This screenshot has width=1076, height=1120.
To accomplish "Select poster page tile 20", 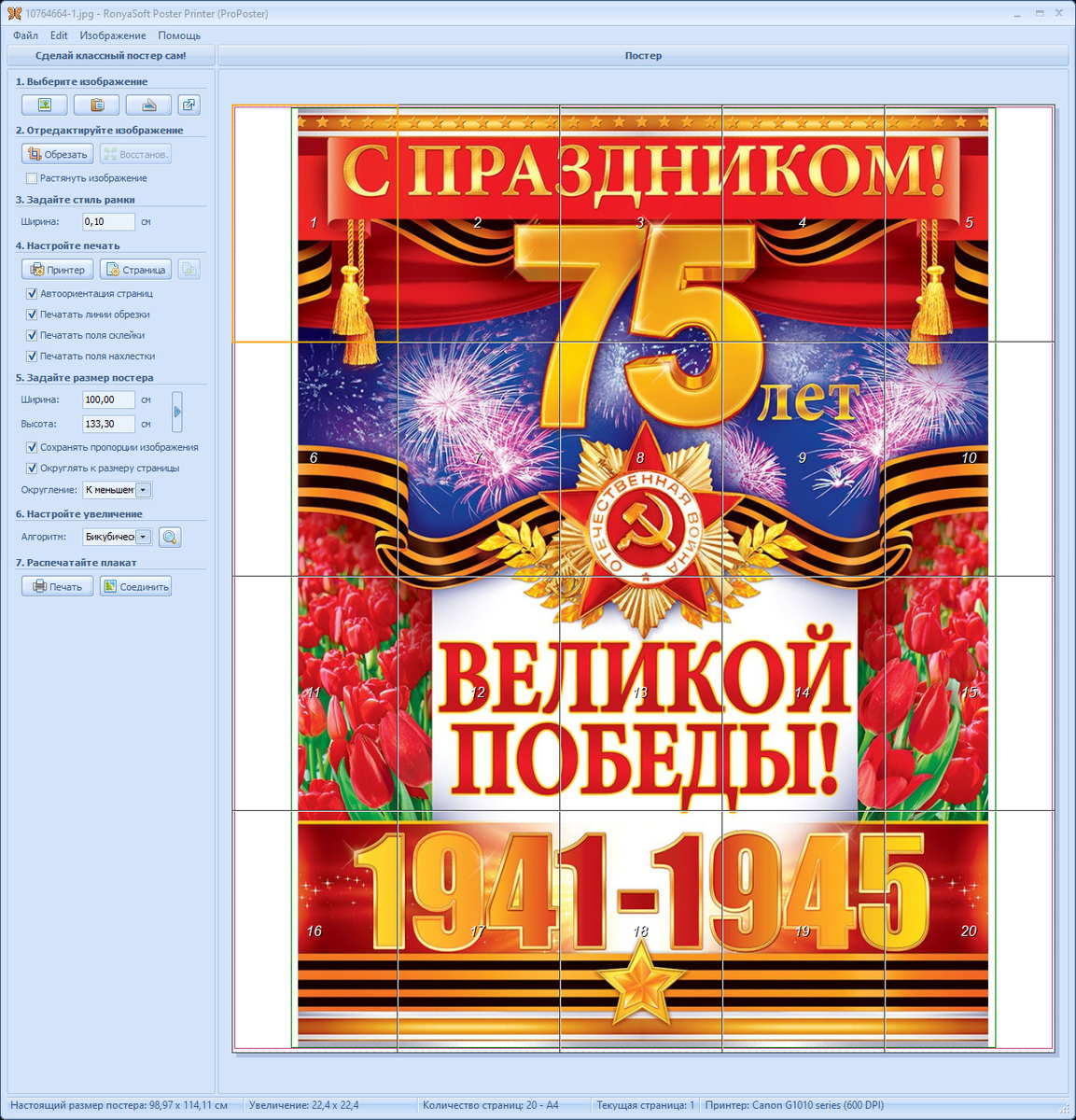I will 969,931.
